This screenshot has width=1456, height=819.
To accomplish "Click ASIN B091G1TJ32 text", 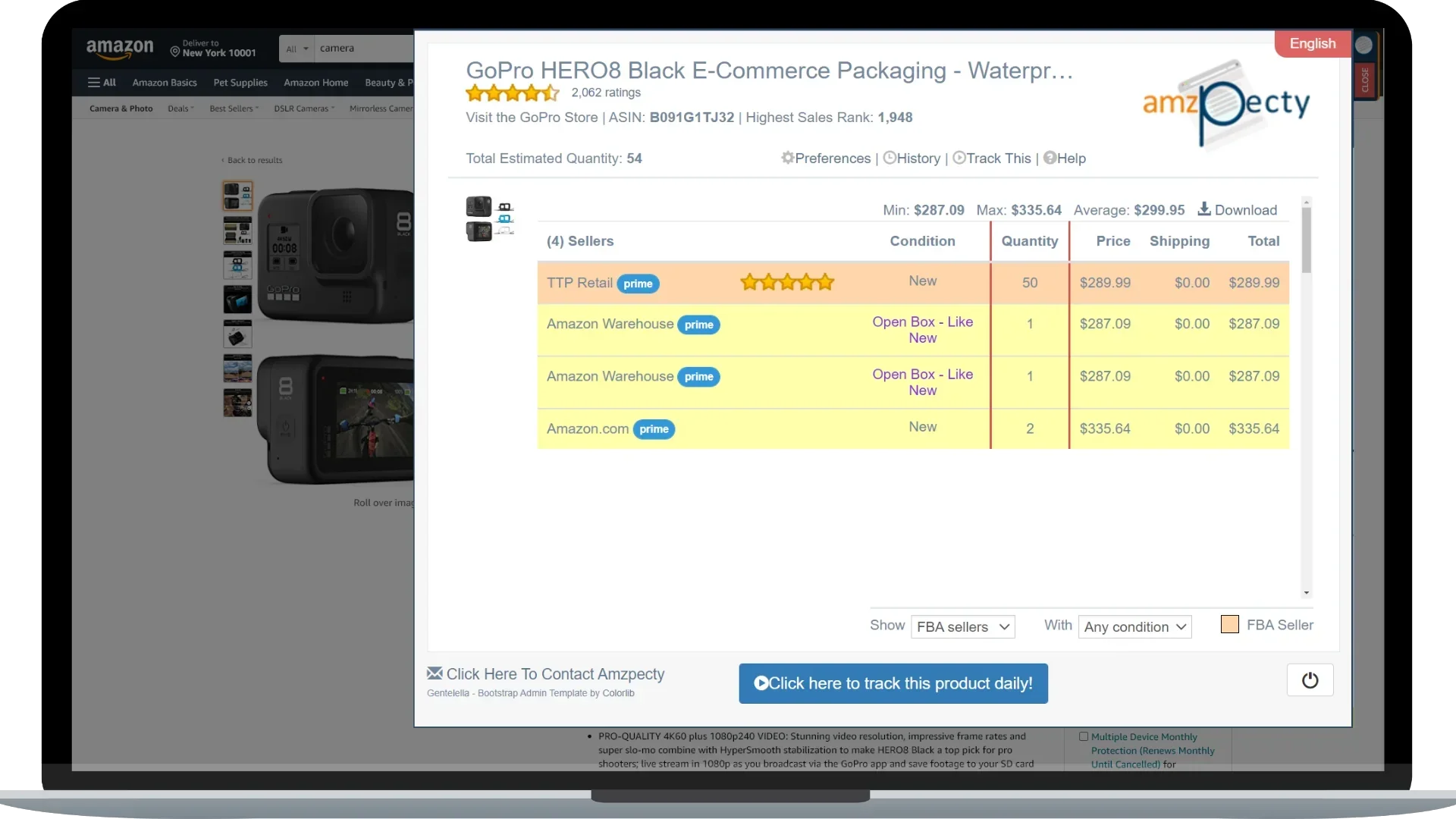I will [671, 118].
